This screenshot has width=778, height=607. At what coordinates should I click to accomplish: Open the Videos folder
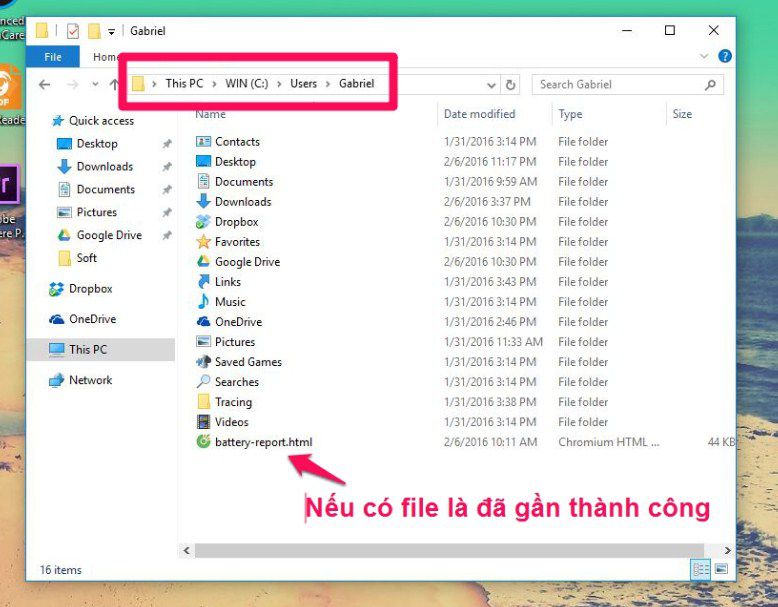[231, 422]
